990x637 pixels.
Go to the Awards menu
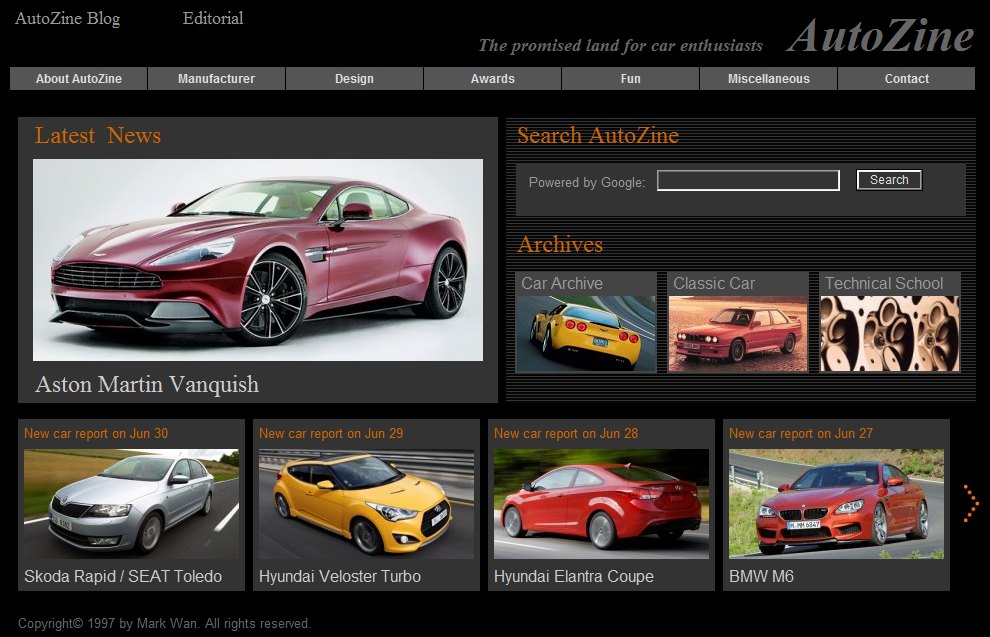click(492, 79)
